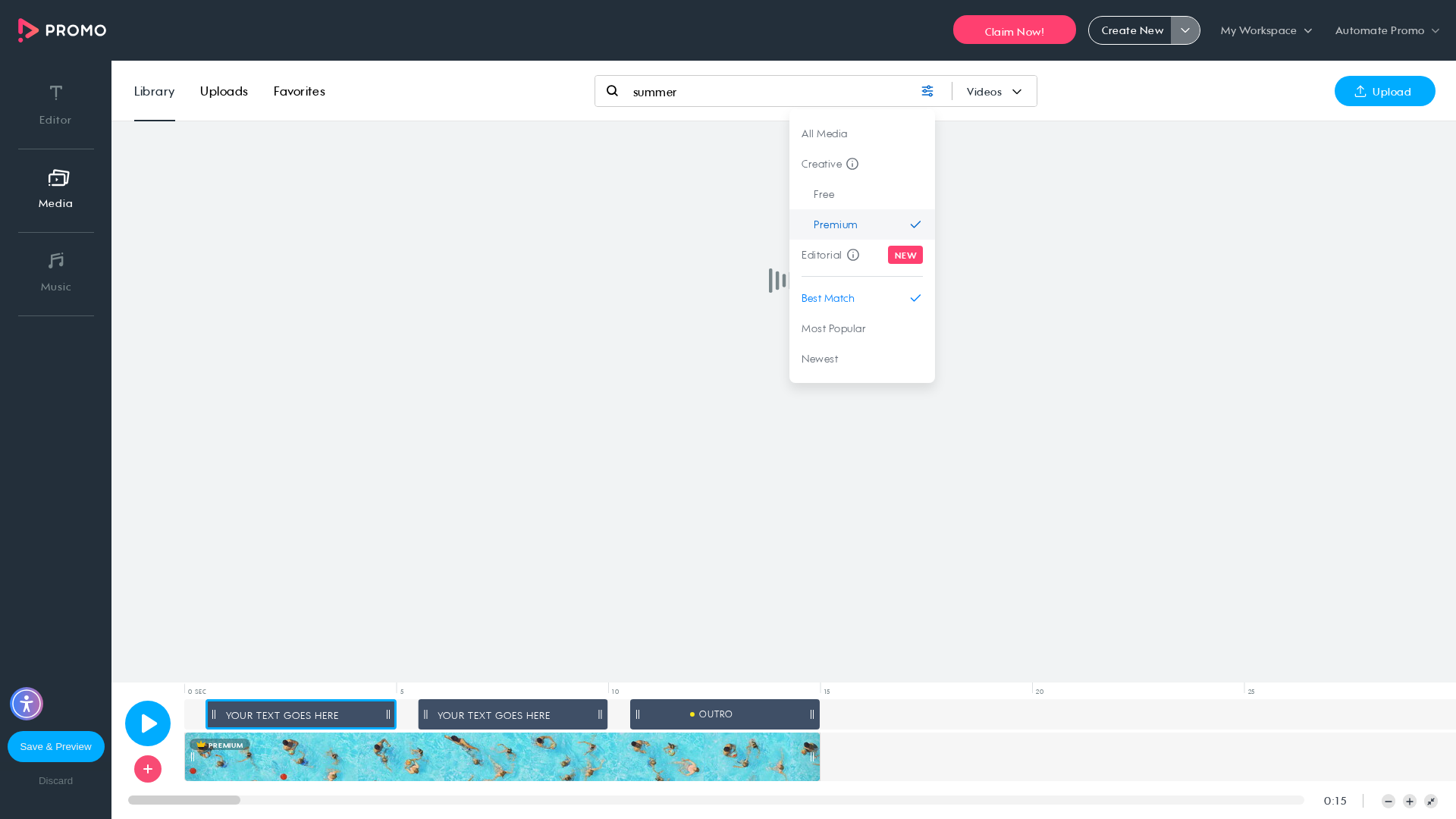Open the Music sidebar panel
Image resolution: width=1456 pixels, height=819 pixels.
(x=55, y=273)
